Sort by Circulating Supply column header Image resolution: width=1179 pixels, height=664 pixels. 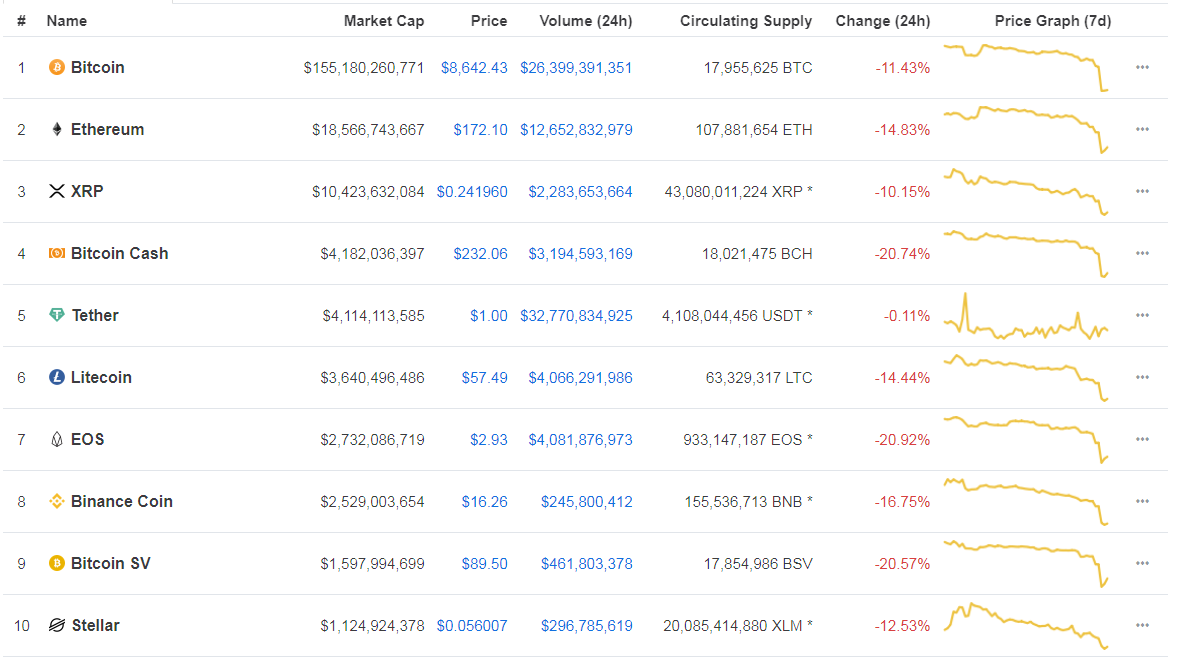tap(746, 21)
